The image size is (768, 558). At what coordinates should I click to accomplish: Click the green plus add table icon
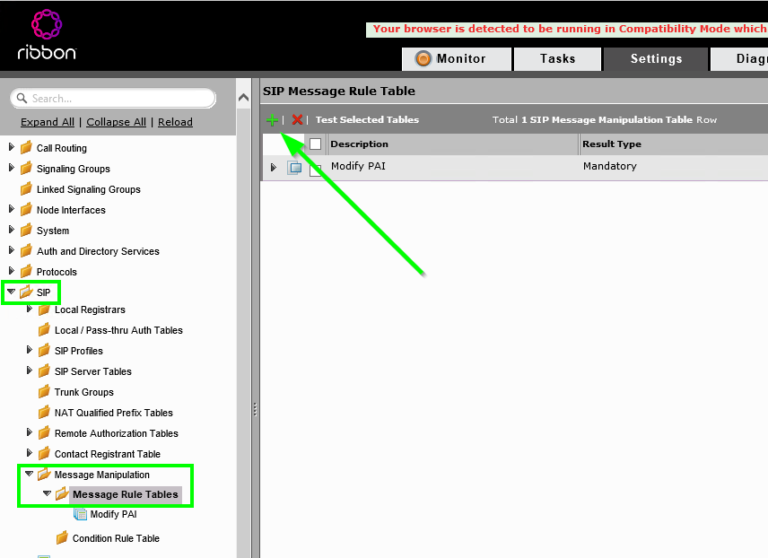click(x=272, y=120)
